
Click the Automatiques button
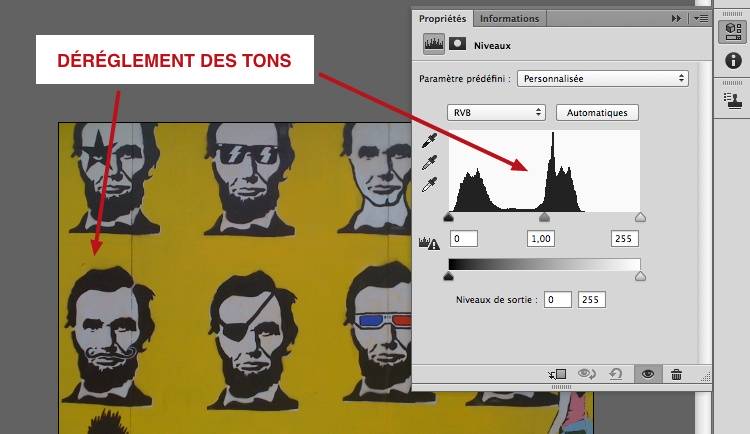(597, 112)
